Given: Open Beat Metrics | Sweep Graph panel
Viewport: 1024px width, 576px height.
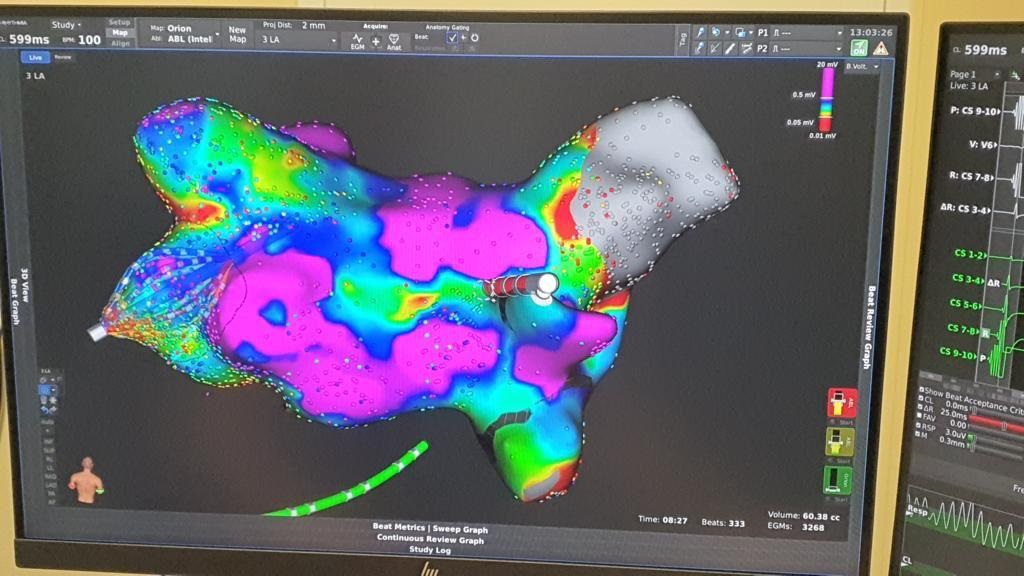Looking at the screenshot, I should pyautogui.click(x=430, y=528).
